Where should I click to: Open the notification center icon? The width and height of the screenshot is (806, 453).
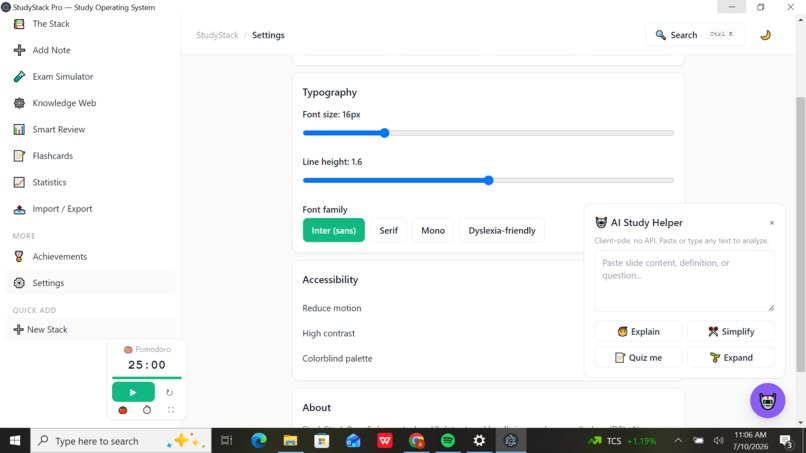(x=786, y=441)
